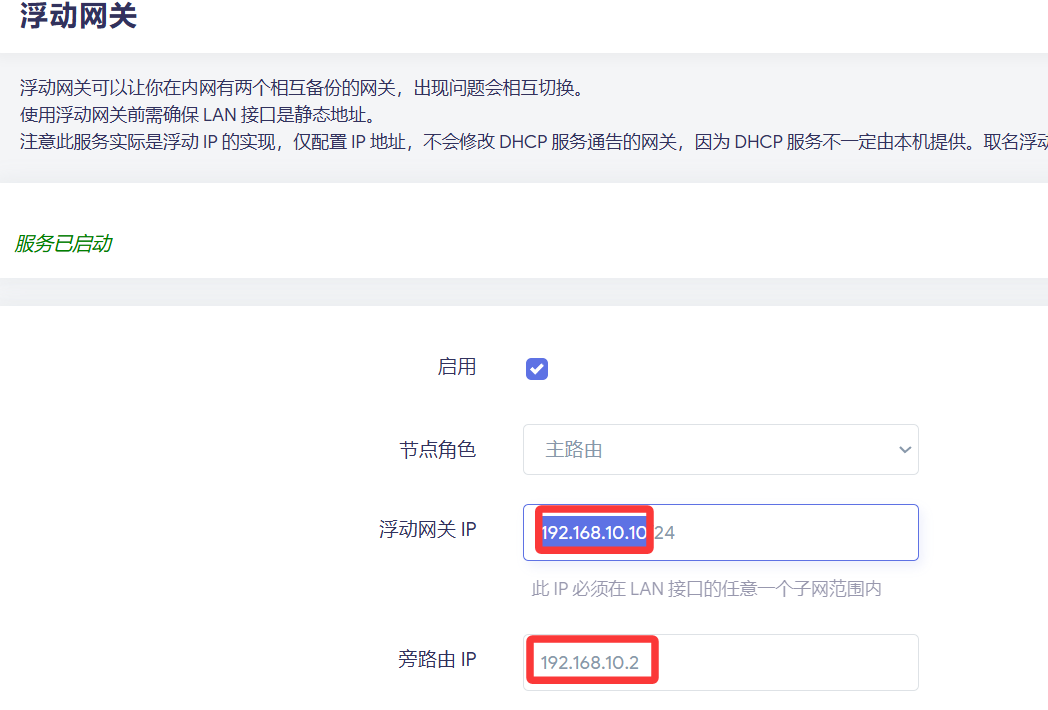Click the highlighted 192.168.10.10 text
Image resolution: width=1048 pixels, height=710 pixels.
(594, 533)
